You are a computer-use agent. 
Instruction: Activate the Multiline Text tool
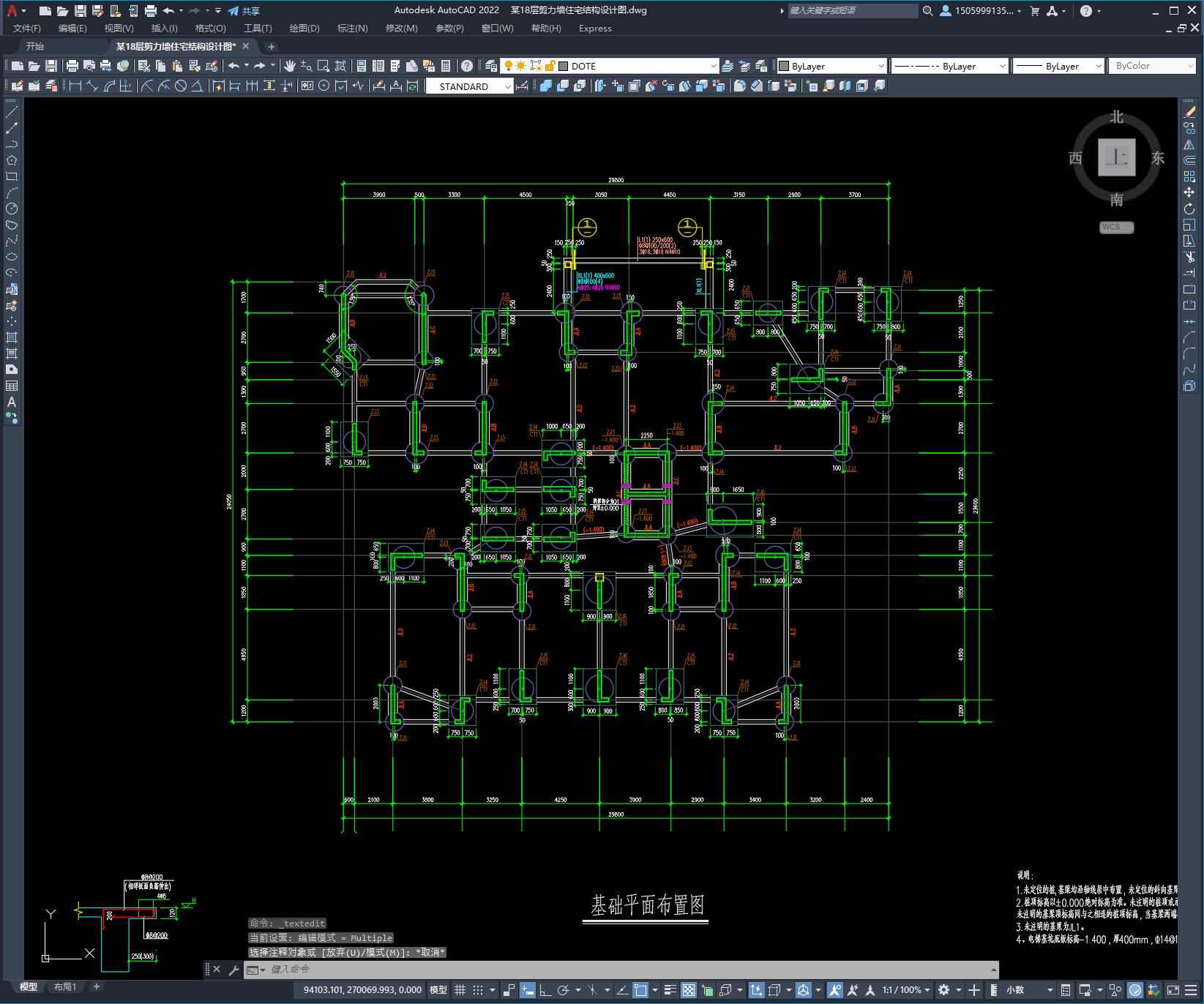click(x=12, y=402)
